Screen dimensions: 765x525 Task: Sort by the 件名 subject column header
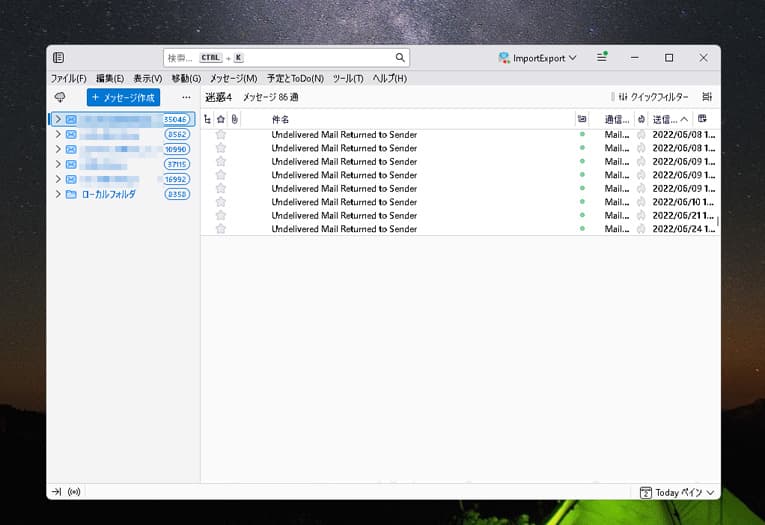[280, 119]
